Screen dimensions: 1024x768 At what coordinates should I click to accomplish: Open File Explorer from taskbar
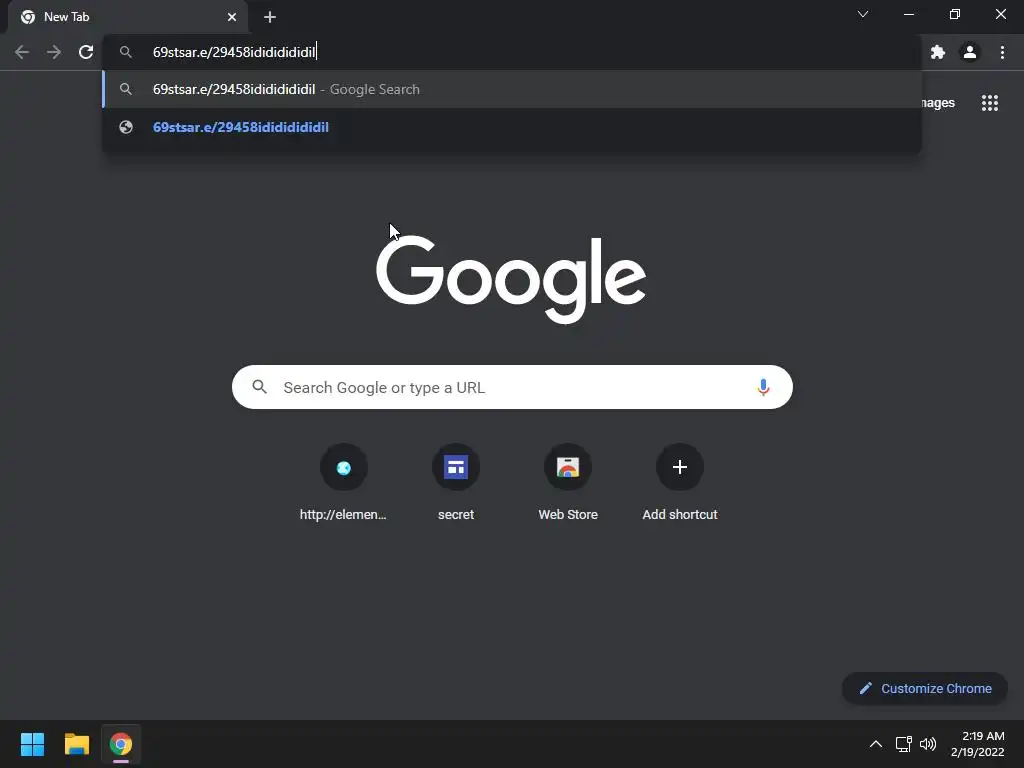point(77,744)
